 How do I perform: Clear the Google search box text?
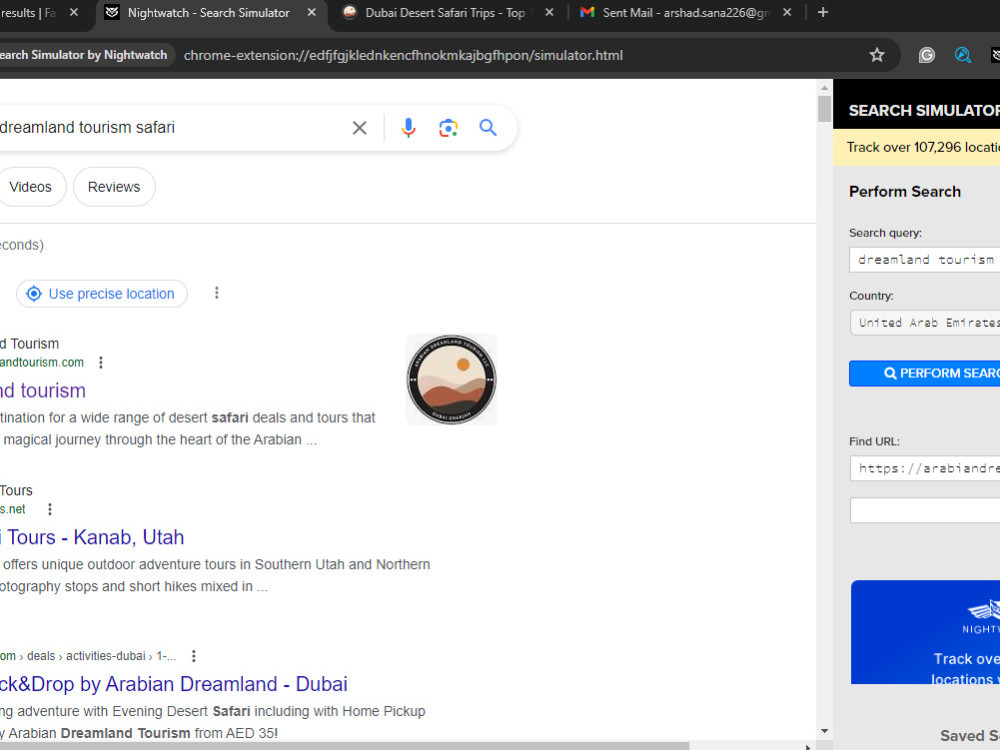point(360,128)
